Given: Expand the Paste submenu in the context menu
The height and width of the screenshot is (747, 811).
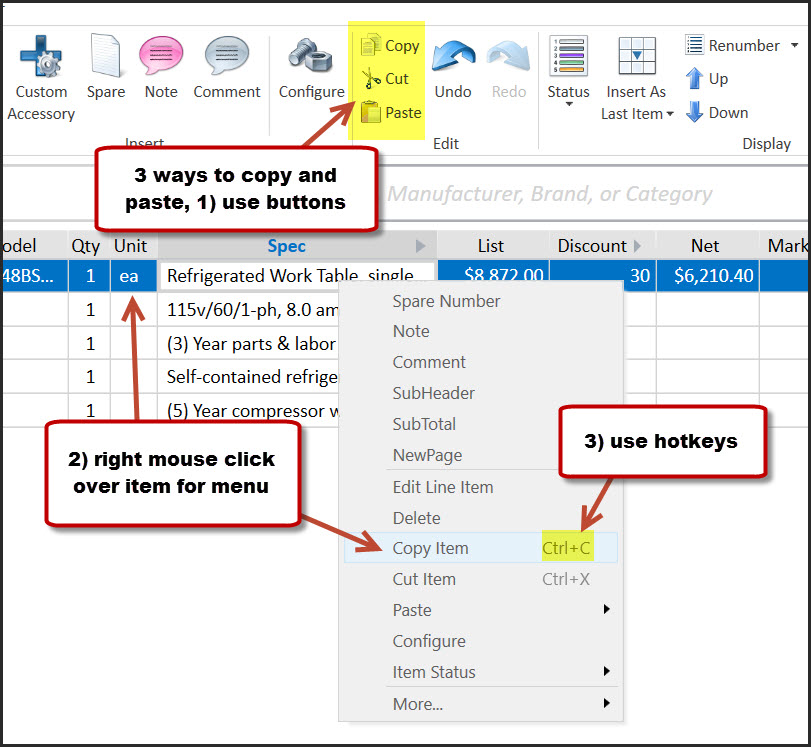Looking at the screenshot, I should [411, 610].
